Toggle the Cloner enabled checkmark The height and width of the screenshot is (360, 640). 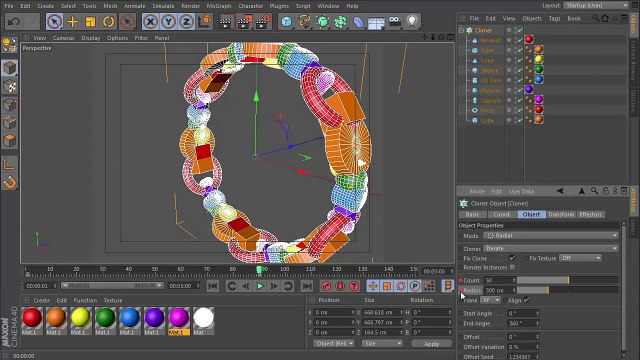(x=520, y=30)
